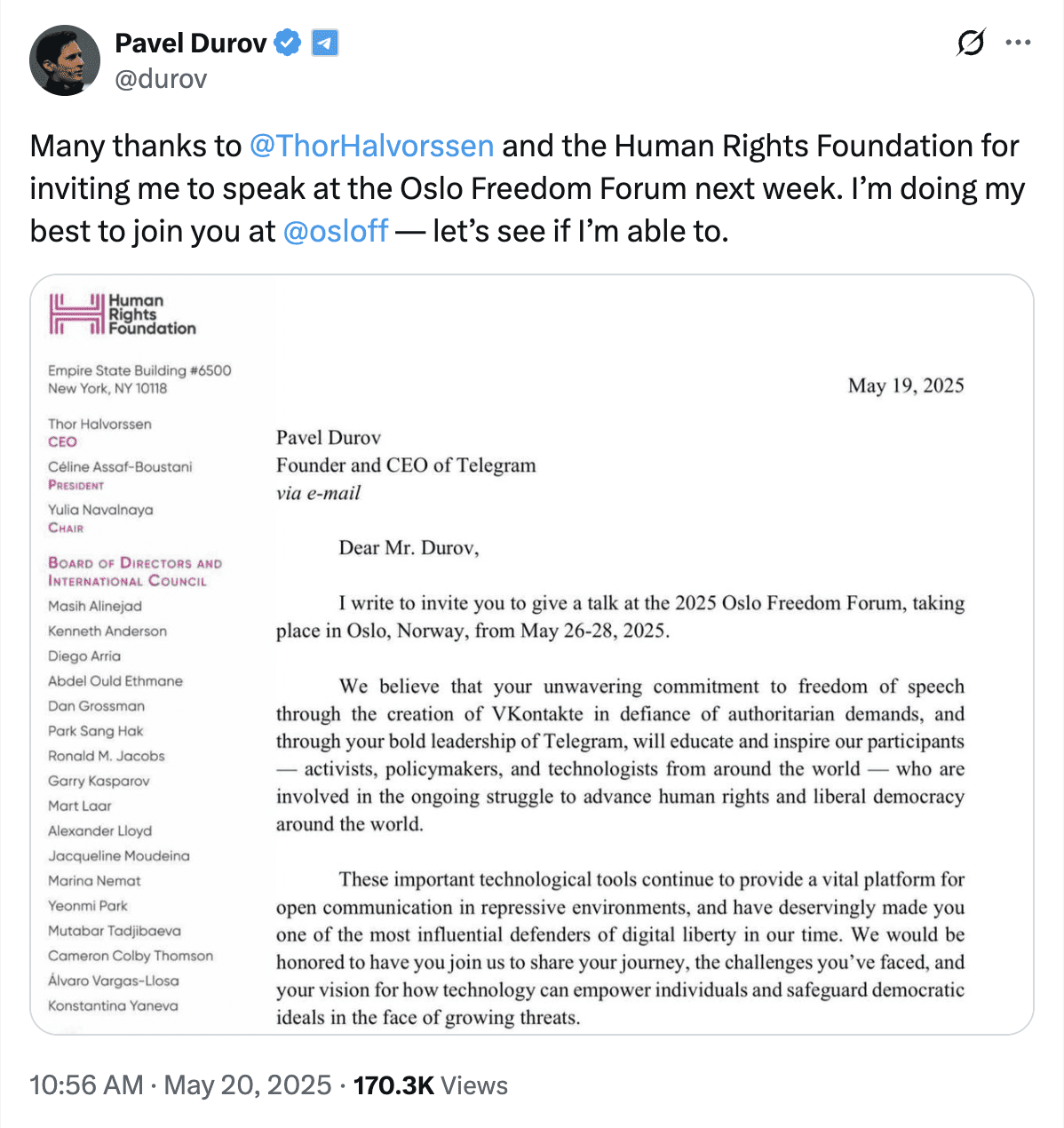The width and height of the screenshot is (1064, 1128).
Task: Click Thor Halvorssen's name in the letterhead
Action: click(100, 424)
